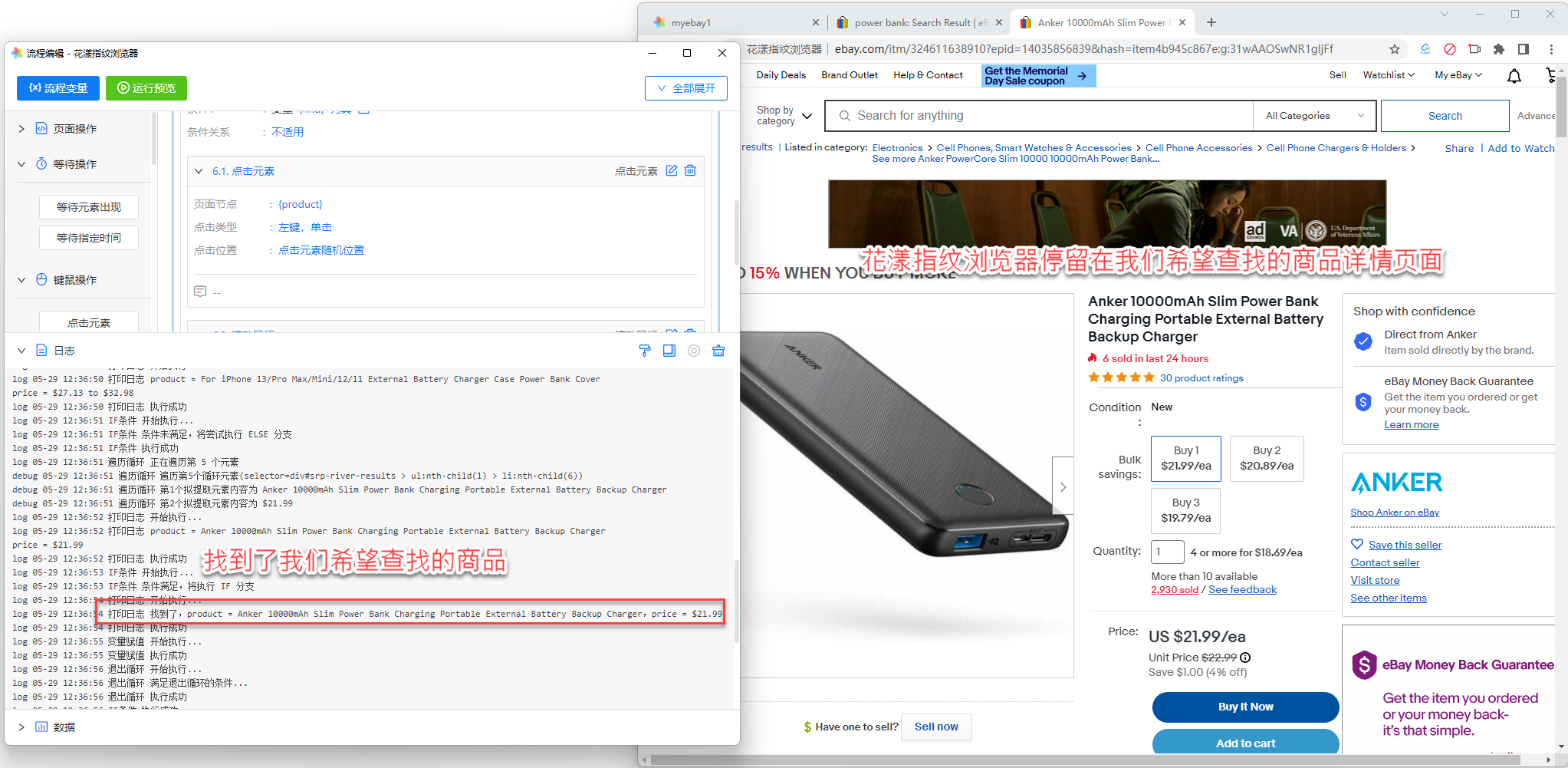Collapse the 日志 log panel
This screenshot has height=768, width=1568.
(21, 351)
